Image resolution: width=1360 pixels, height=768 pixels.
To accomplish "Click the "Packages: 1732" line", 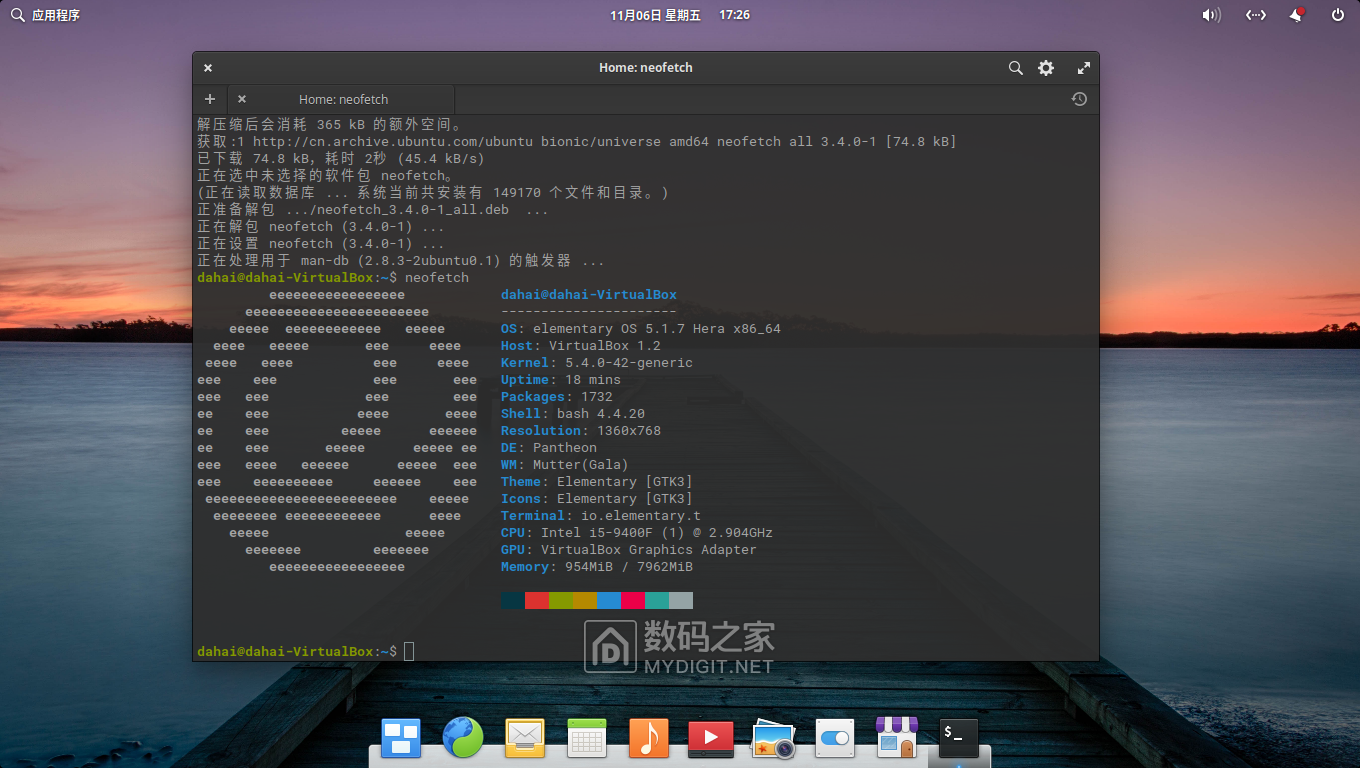I will pyautogui.click(x=557, y=397).
